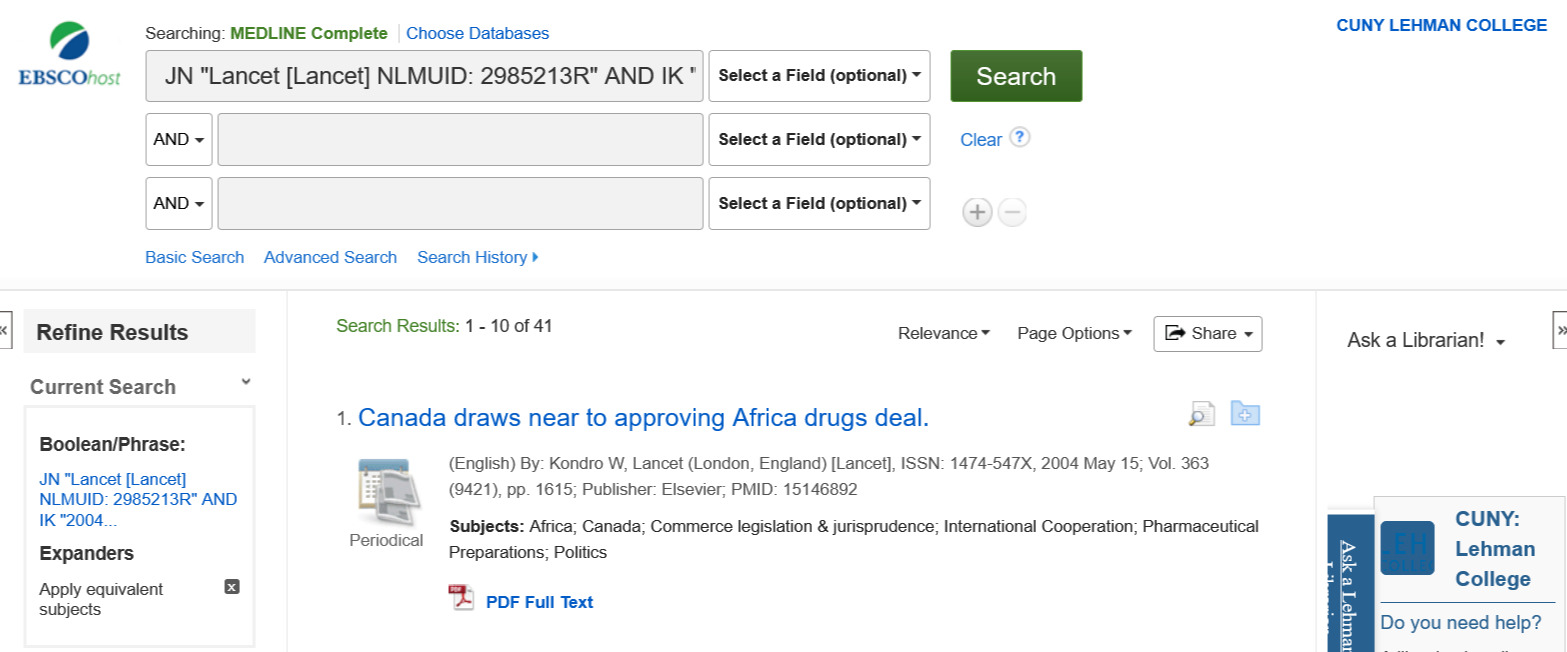
Task: Open the Choose Databases link
Action: [x=477, y=34]
